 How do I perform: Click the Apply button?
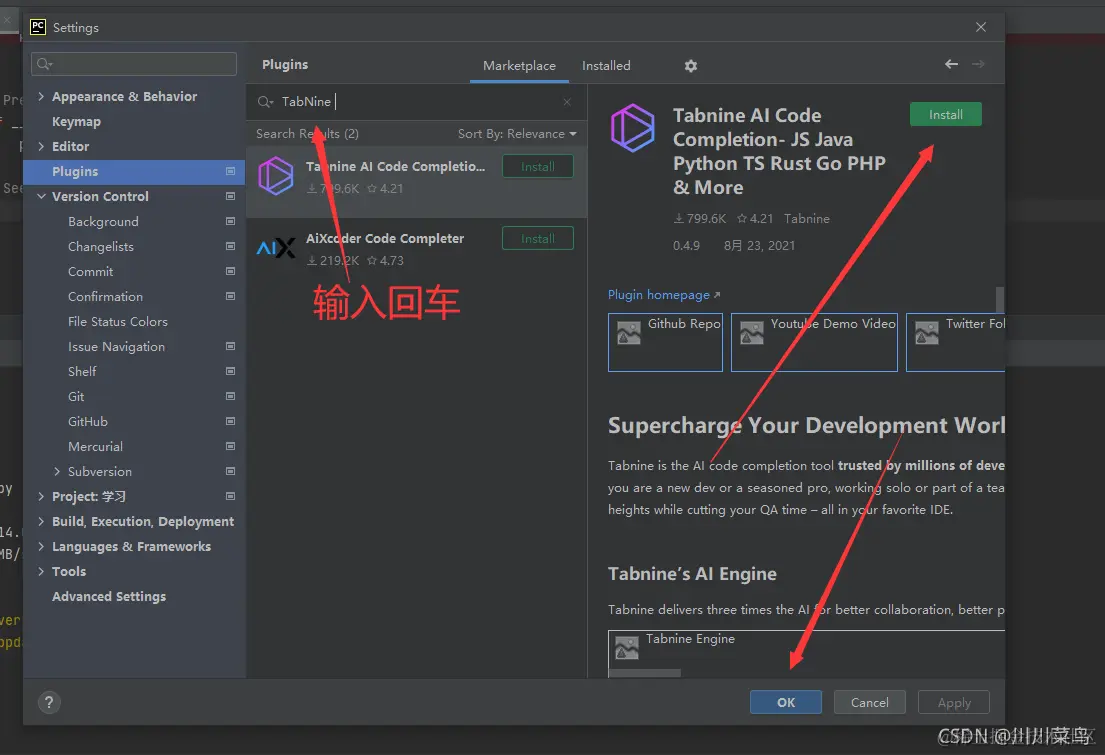[953, 702]
